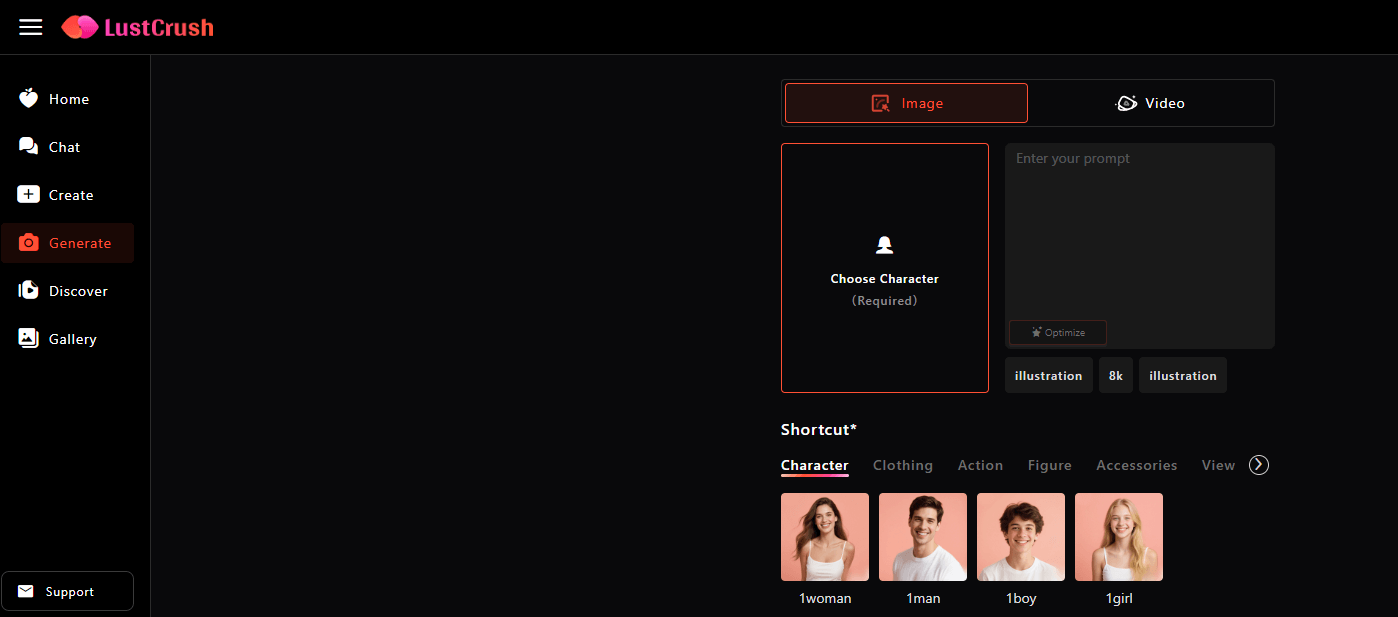Select the Action shortcut category

point(980,464)
